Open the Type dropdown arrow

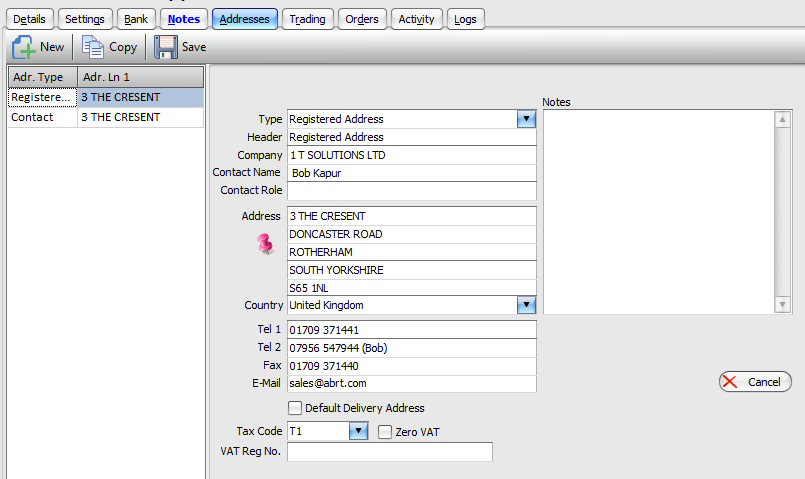pyautogui.click(x=526, y=119)
